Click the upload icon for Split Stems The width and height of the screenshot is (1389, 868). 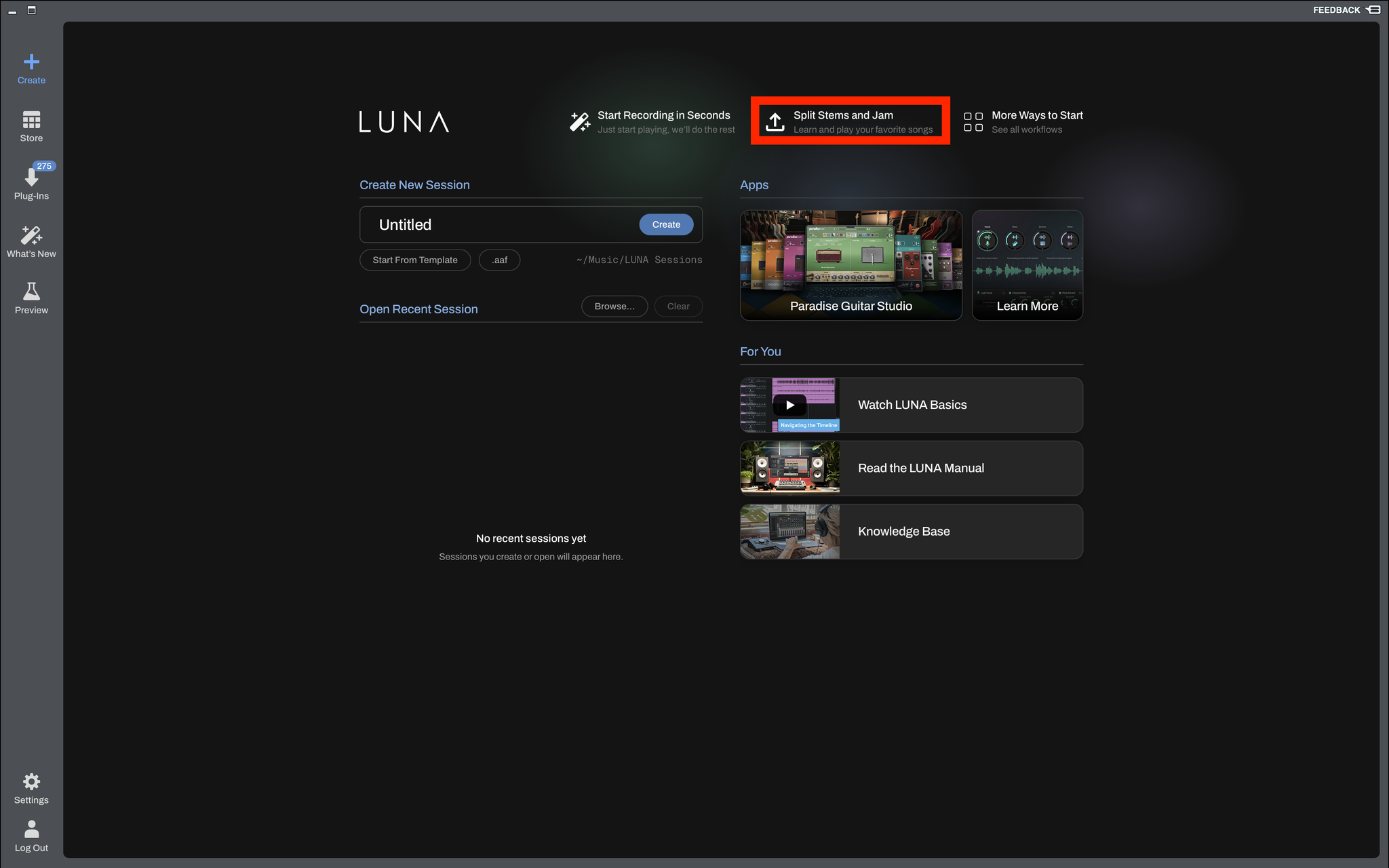tap(775, 122)
